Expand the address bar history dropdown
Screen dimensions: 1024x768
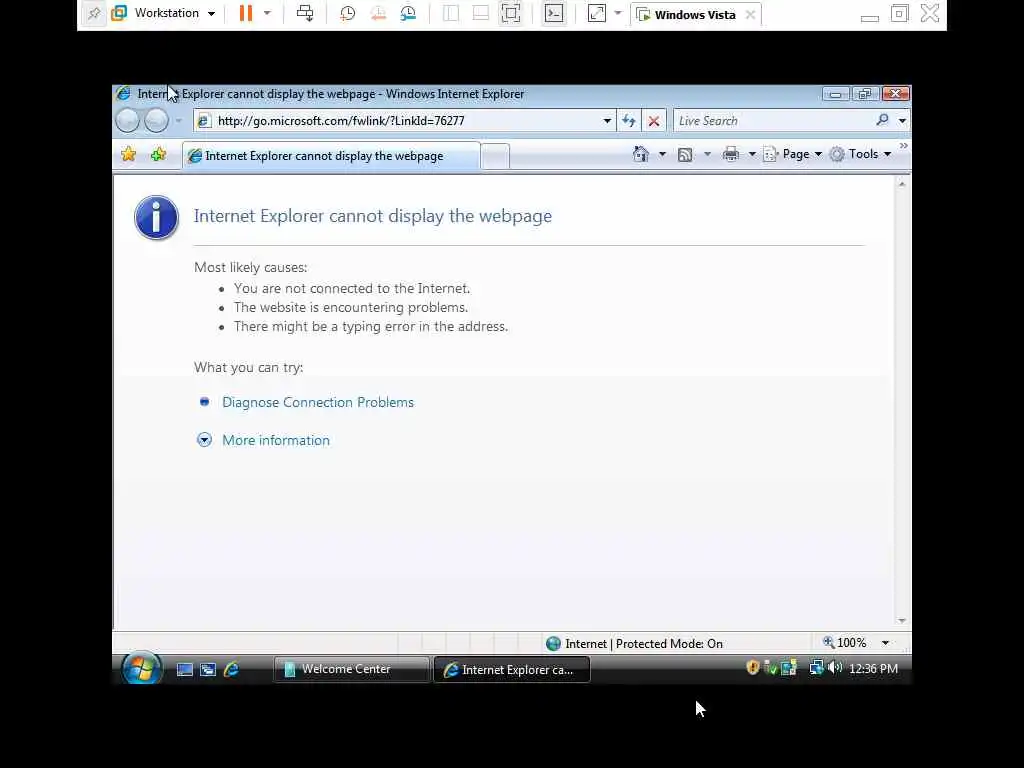pyautogui.click(x=607, y=121)
